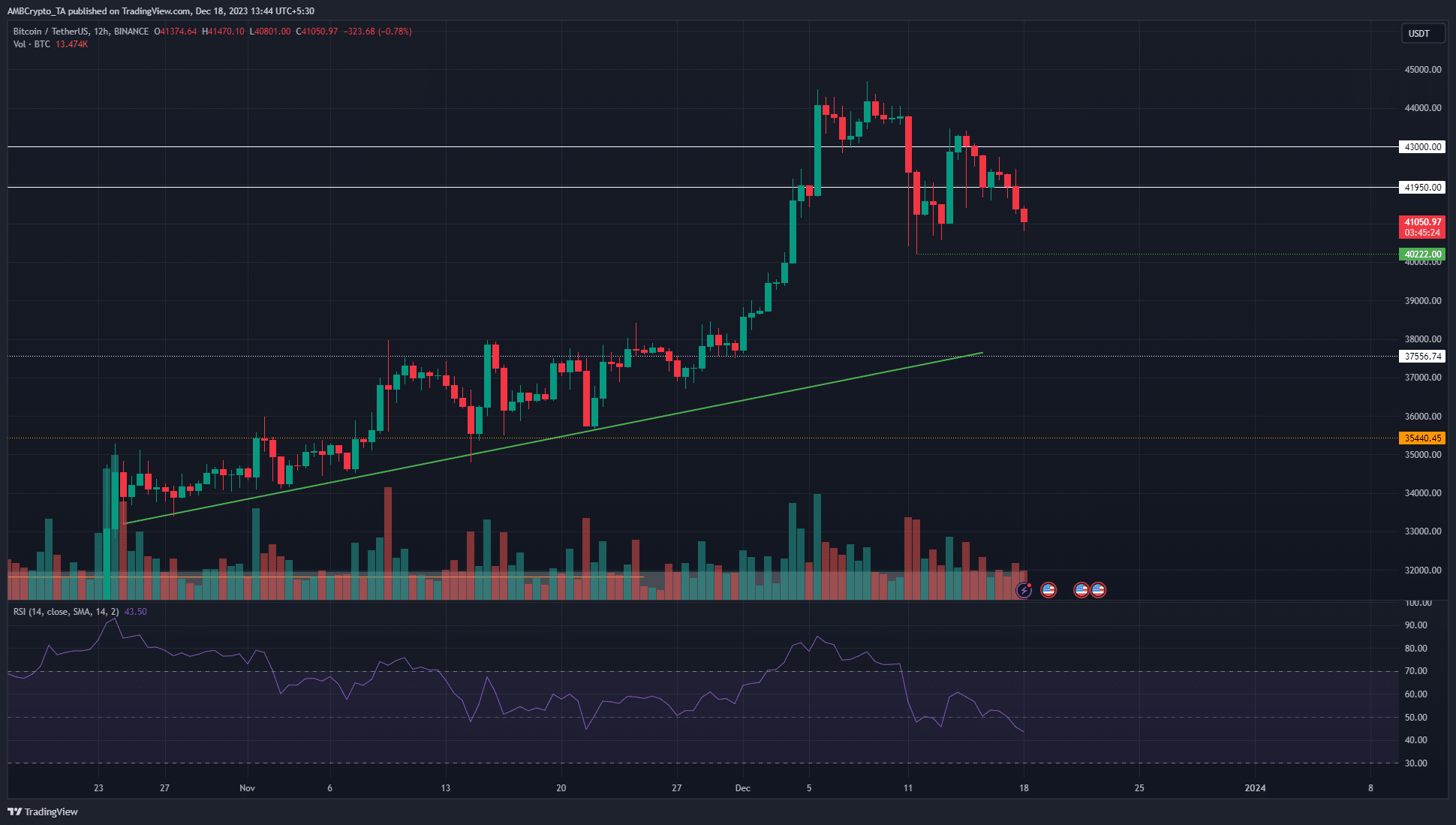Image resolution: width=1456 pixels, height=825 pixels.
Task: Select the green ascending trendline
Action: [x=553, y=438]
